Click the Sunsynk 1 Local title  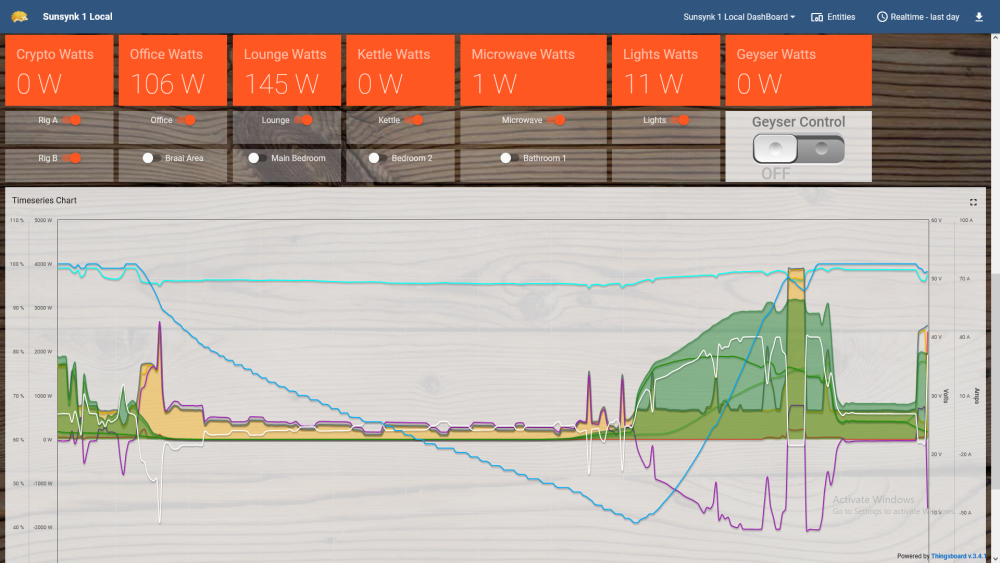(x=77, y=17)
